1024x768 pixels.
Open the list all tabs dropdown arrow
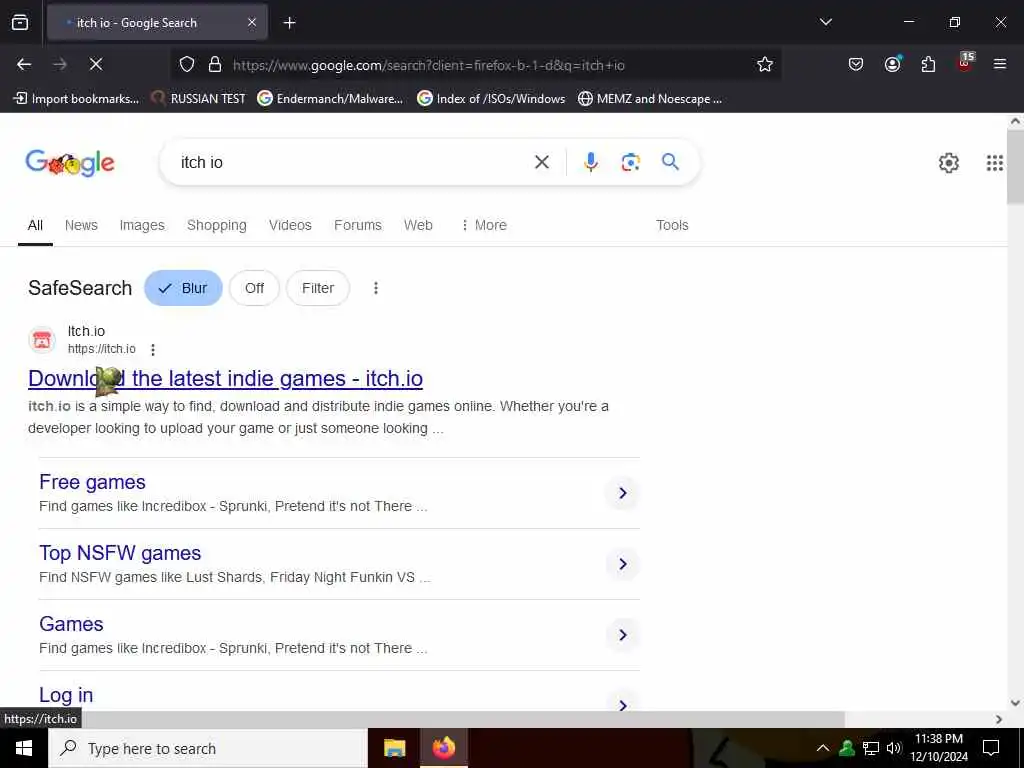click(x=825, y=22)
